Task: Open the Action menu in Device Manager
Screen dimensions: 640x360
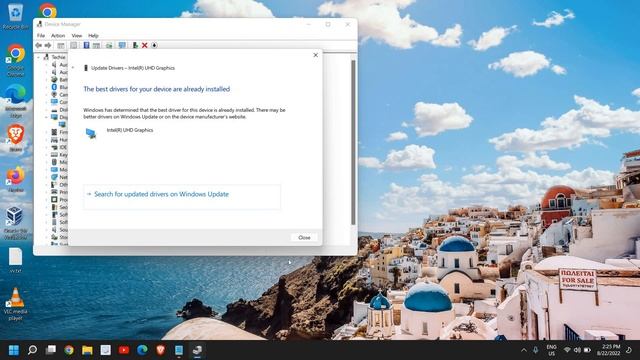Action: pos(58,36)
